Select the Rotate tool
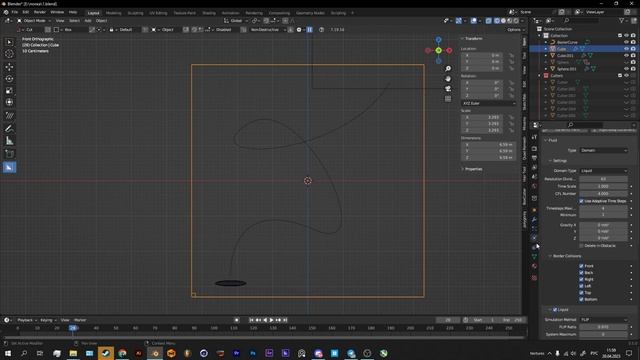This screenshot has width=640, height=360. click(x=9, y=79)
